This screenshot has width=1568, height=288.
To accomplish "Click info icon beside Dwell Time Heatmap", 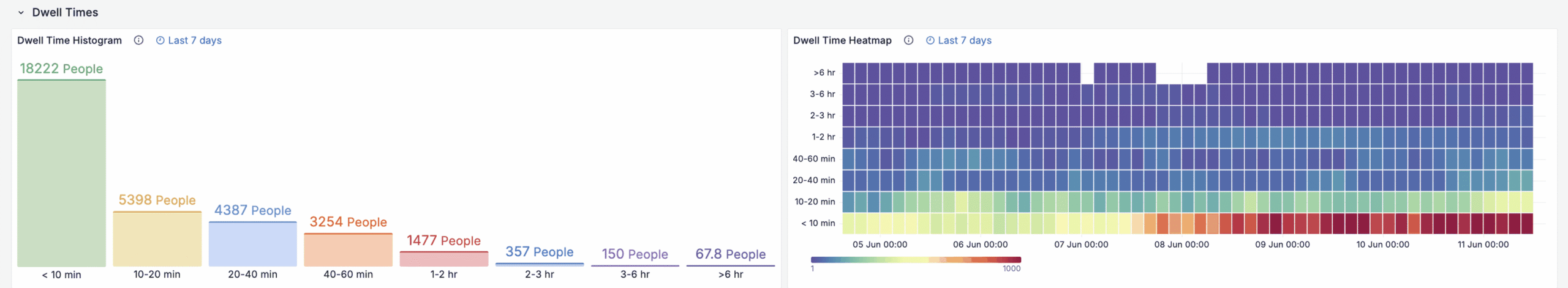I will tap(908, 40).
